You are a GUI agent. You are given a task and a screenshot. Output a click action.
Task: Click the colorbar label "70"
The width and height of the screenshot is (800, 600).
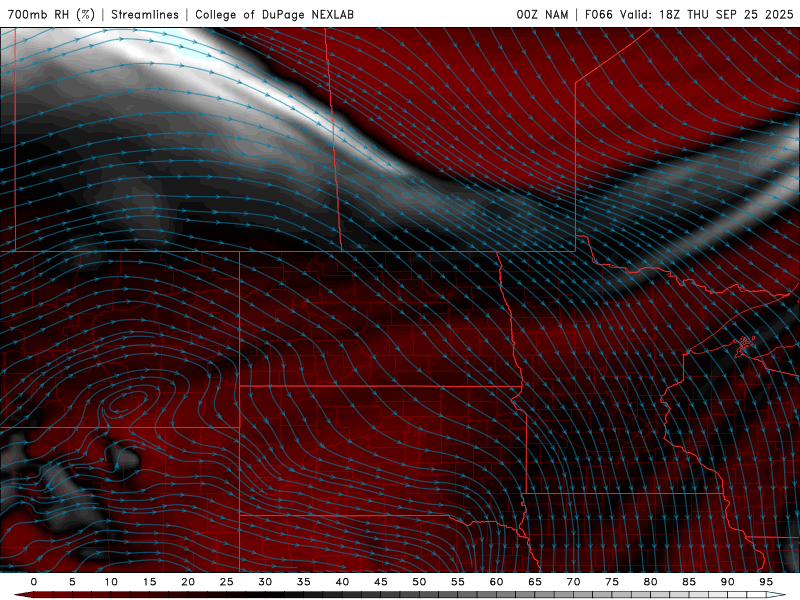(573, 582)
